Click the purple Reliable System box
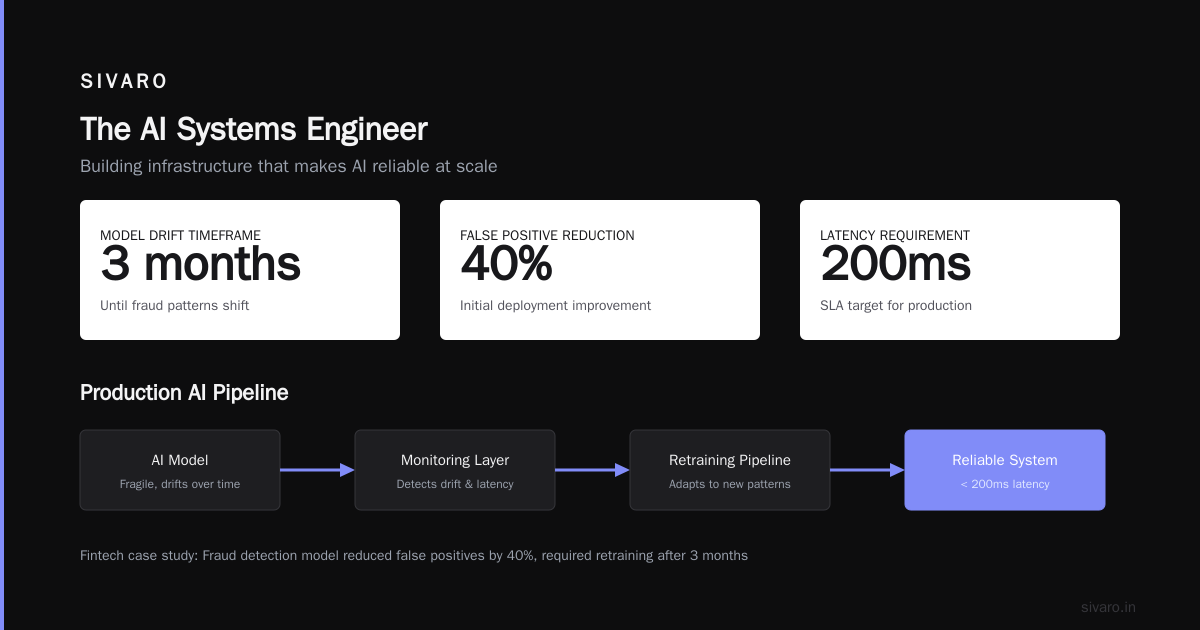Image resolution: width=1200 pixels, height=630 pixels. coord(1005,470)
